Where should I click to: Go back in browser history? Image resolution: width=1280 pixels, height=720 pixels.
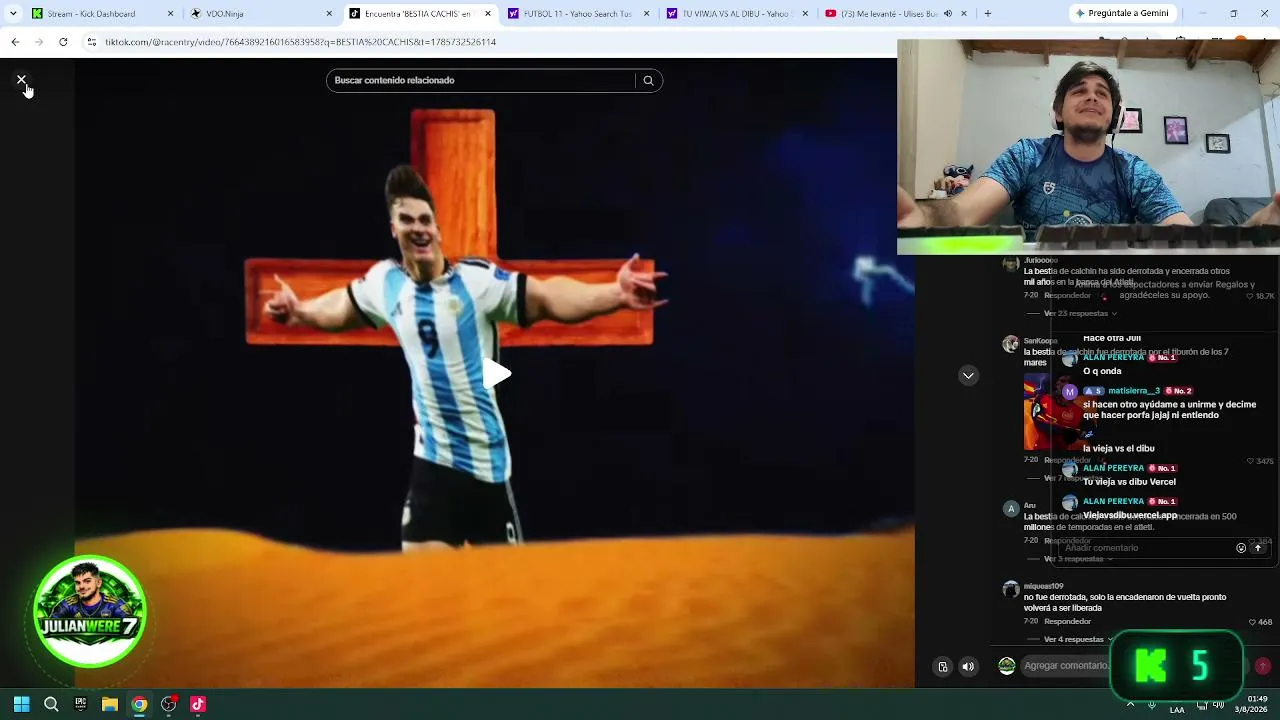15,42
